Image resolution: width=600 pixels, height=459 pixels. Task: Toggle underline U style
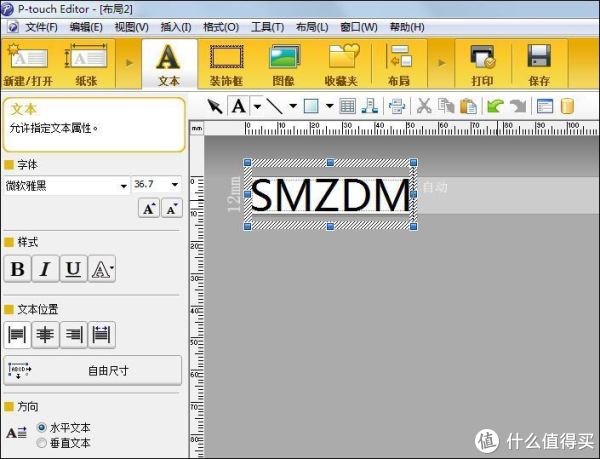click(73, 269)
